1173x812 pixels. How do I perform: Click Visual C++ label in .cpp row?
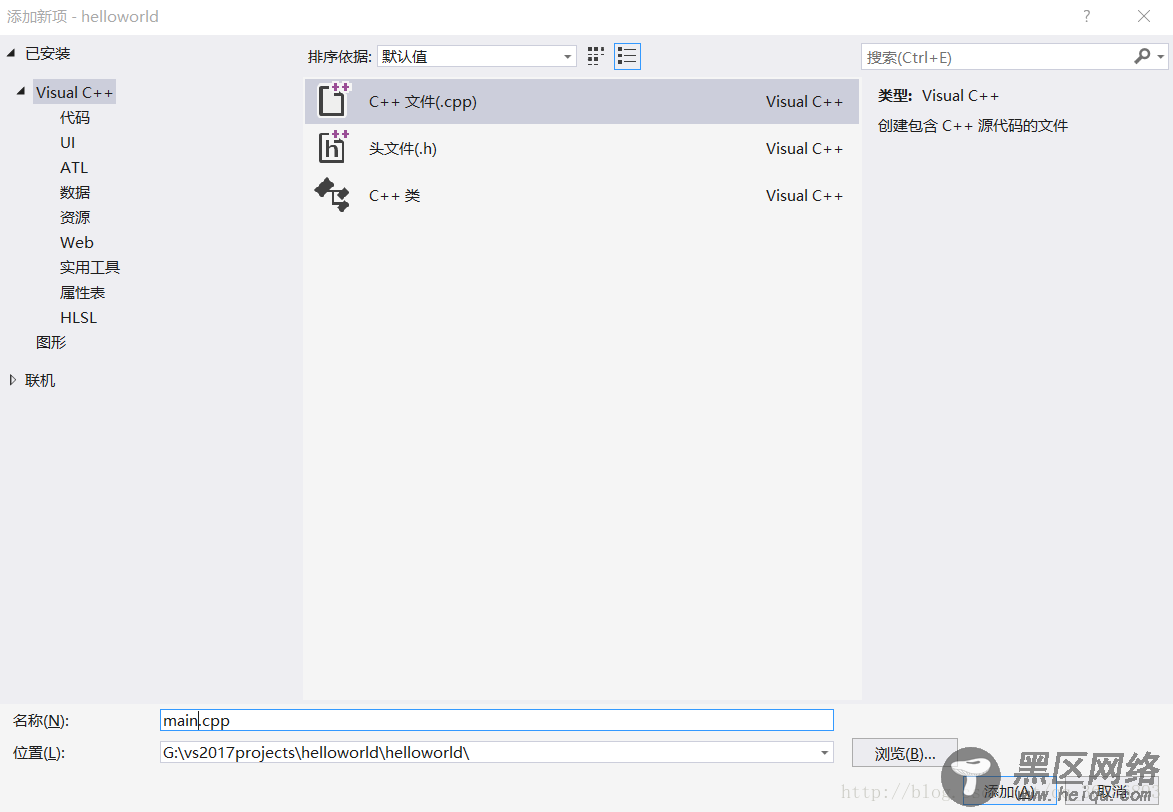click(x=804, y=102)
